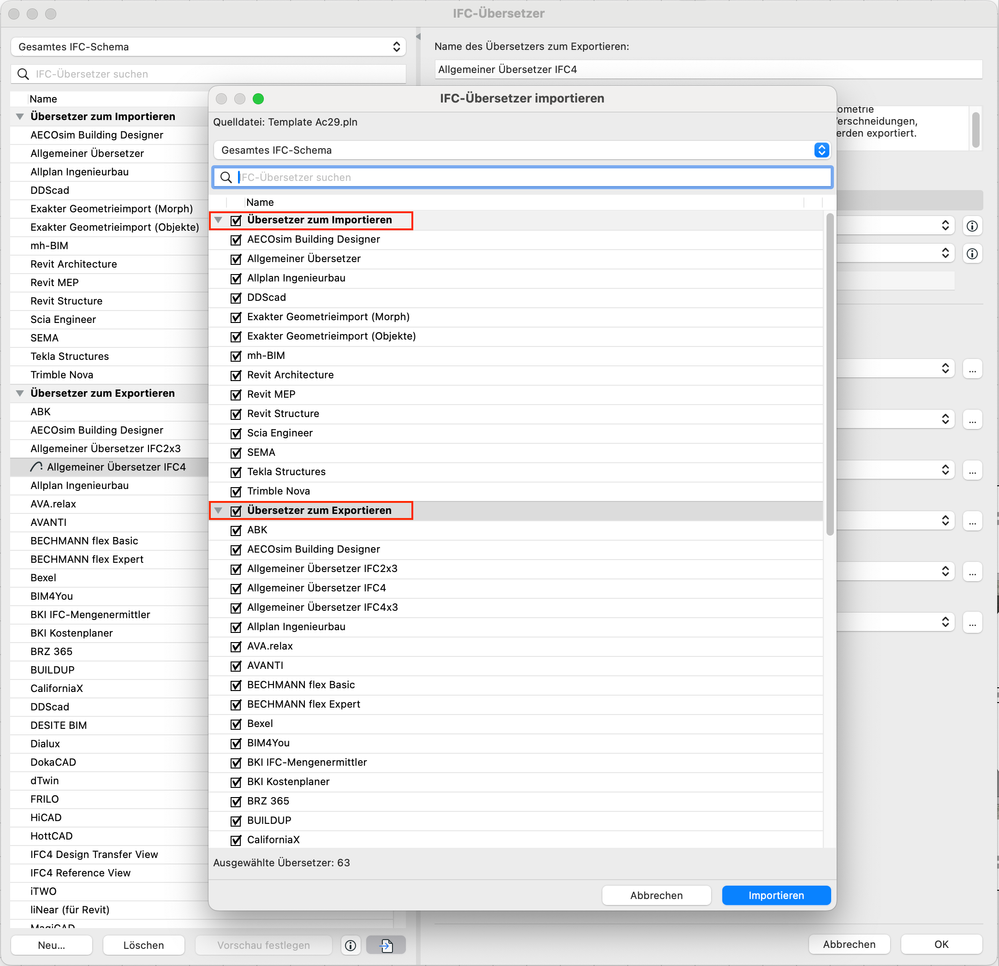The image size is (999, 966).
Task: Select HottCAD in left list
Action: pos(109,836)
